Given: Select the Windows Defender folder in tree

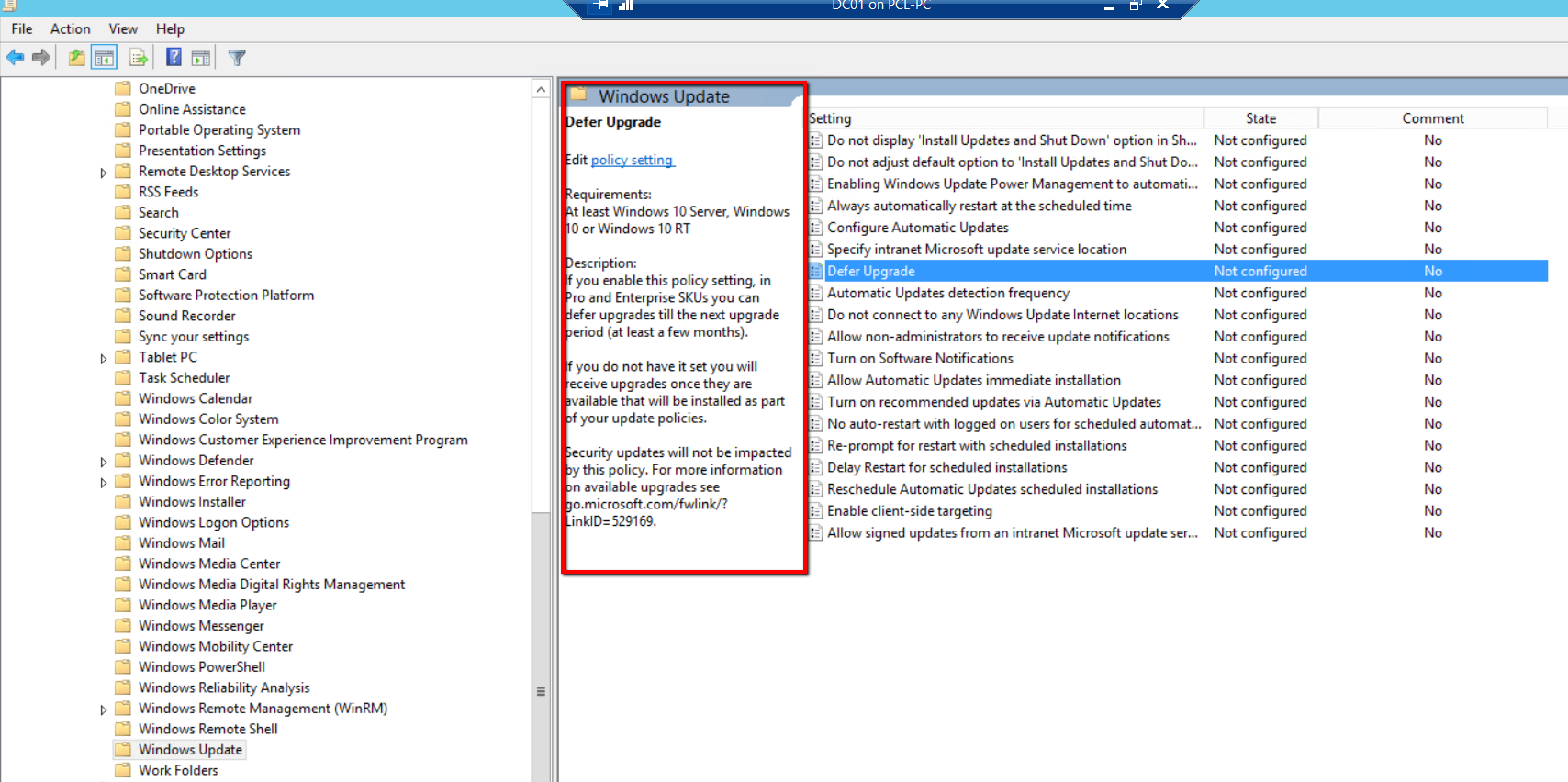Looking at the screenshot, I should (196, 461).
